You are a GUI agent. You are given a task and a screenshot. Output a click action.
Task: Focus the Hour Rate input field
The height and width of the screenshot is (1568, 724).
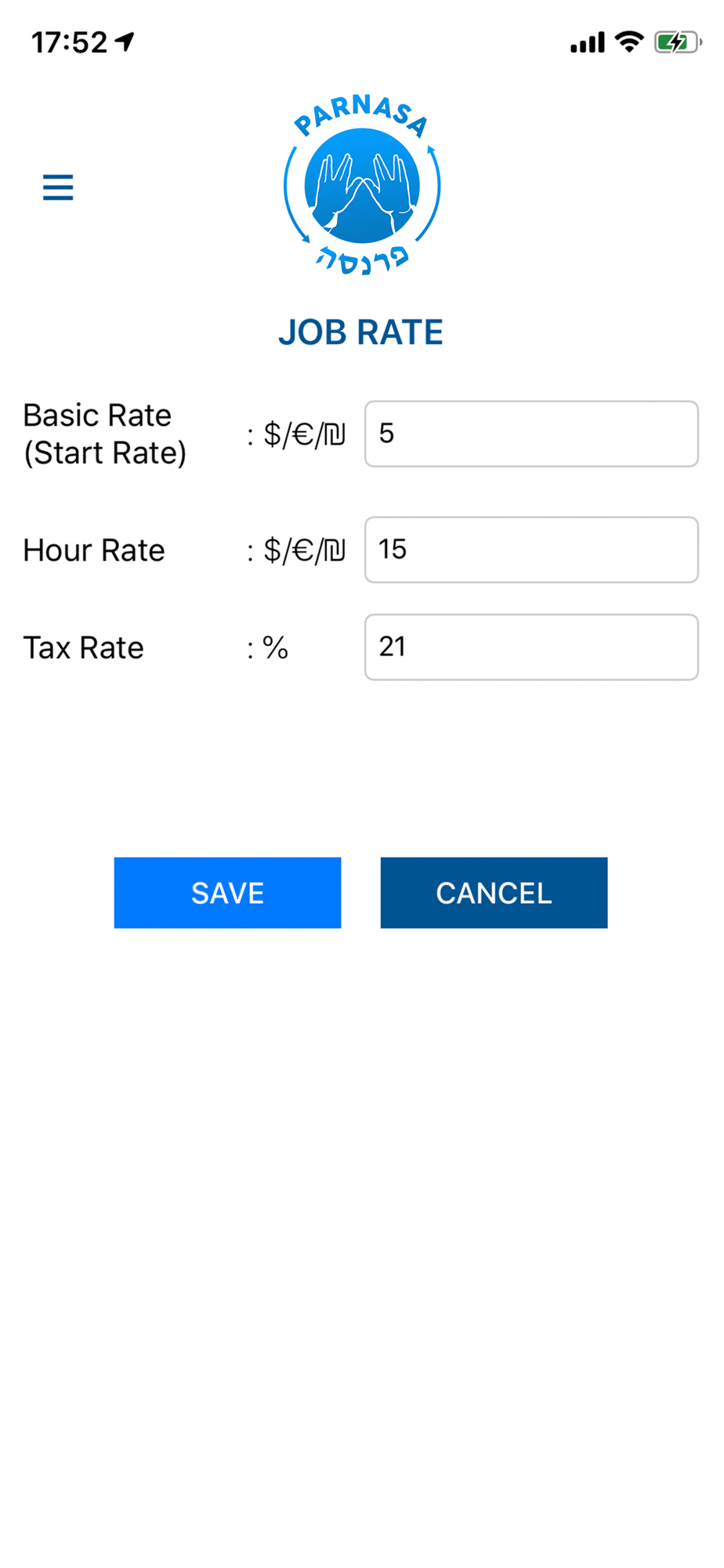pos(531,550)
